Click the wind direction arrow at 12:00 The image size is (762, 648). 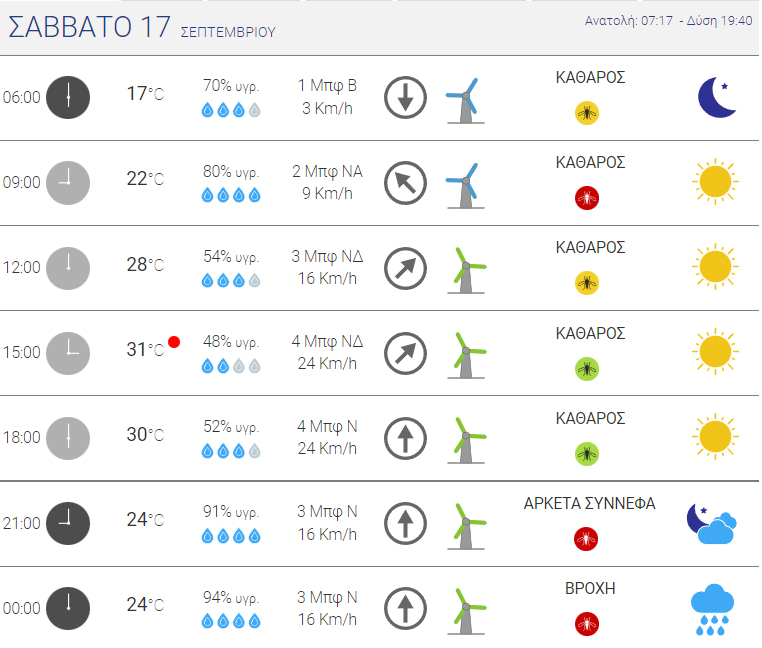pos(405,268)
